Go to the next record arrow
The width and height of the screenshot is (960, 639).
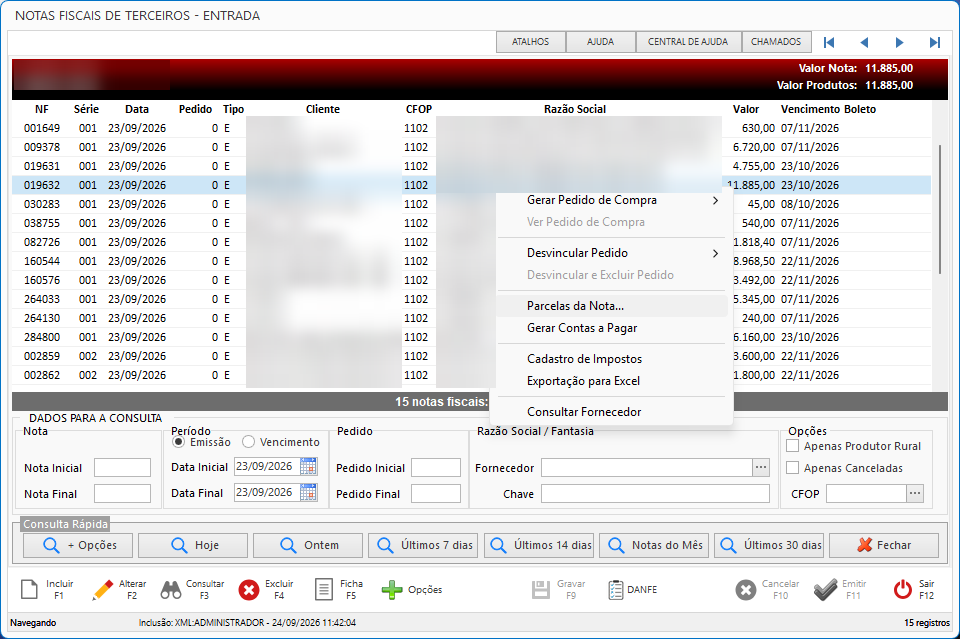click(899, 42)
